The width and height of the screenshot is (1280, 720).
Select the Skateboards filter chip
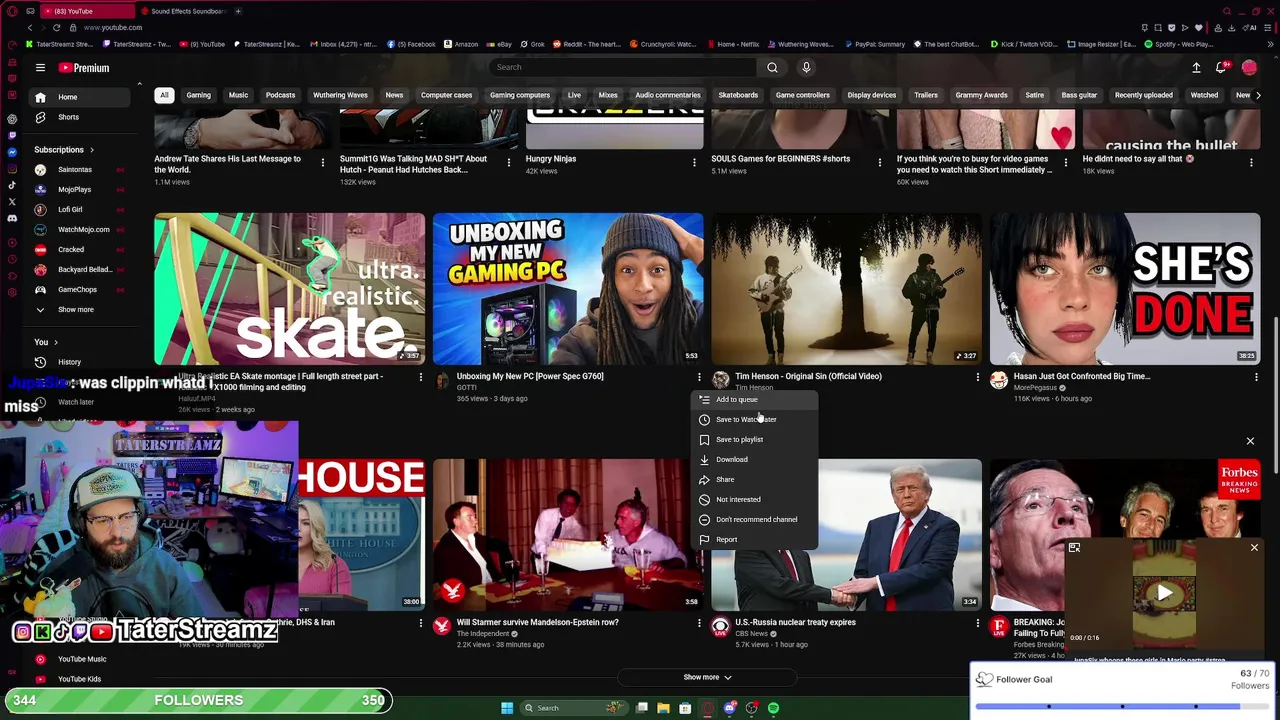click(x=738, y=95)
